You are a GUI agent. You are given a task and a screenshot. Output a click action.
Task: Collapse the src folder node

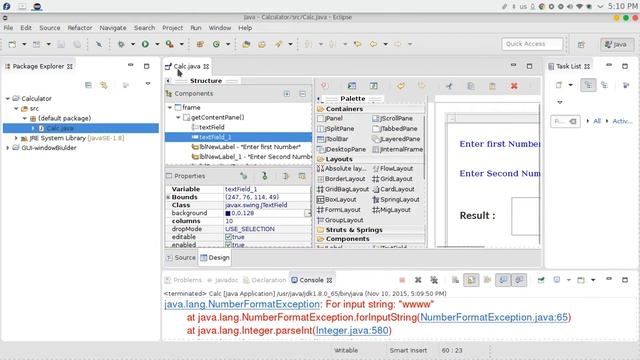[16, 109]
